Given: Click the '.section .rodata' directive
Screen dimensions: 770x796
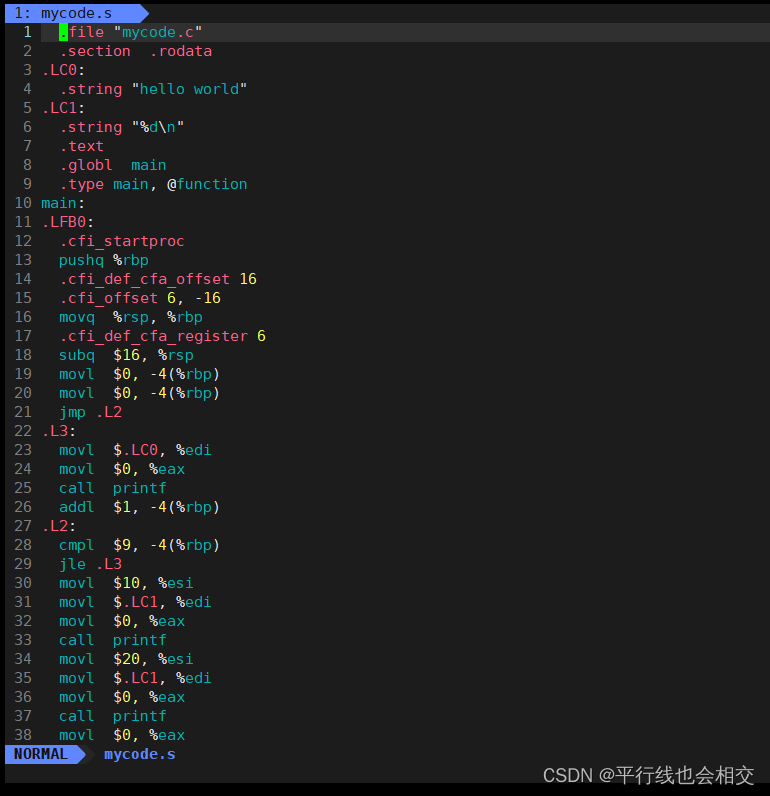Looking at the screenshot, I should [x=136, y=51].
